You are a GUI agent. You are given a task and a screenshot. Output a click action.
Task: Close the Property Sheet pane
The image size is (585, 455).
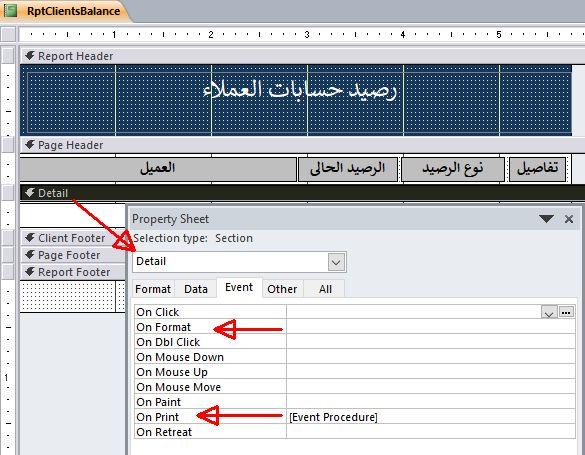coord(569,219)
